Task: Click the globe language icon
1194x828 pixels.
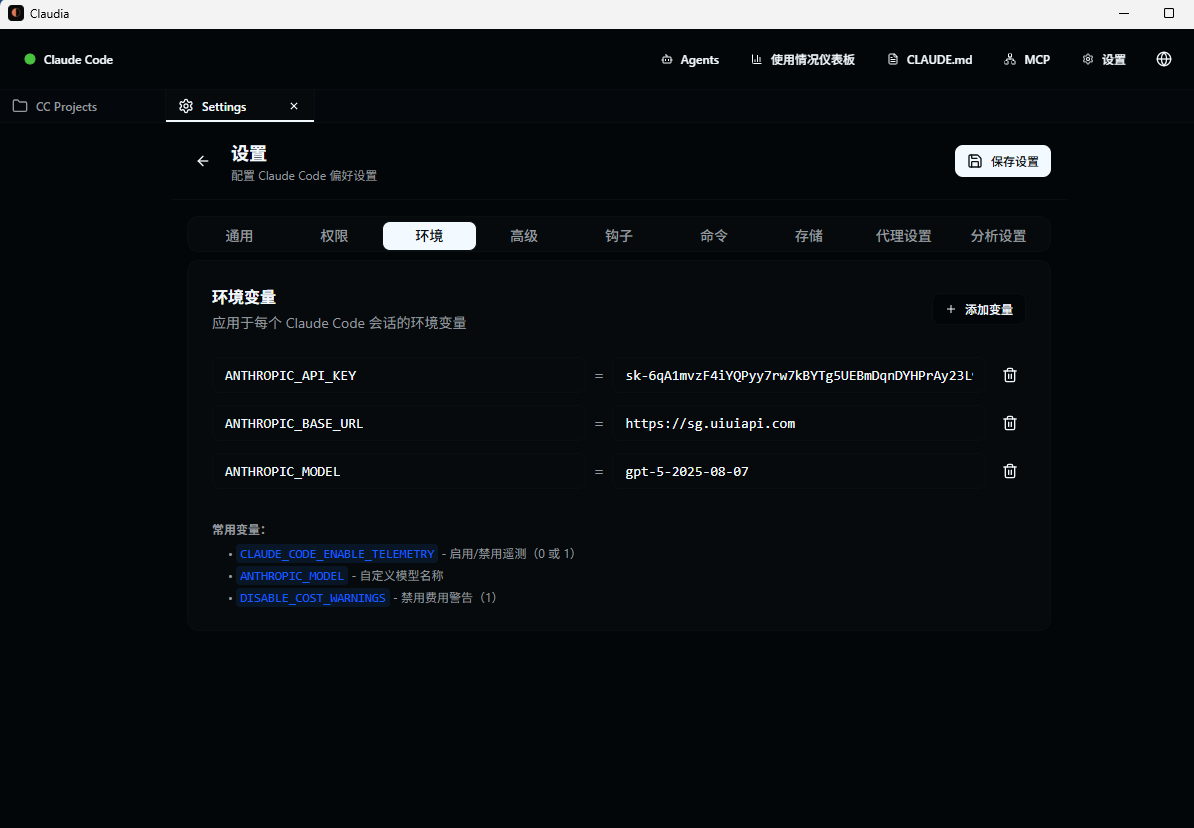Action: [1164, 59]
